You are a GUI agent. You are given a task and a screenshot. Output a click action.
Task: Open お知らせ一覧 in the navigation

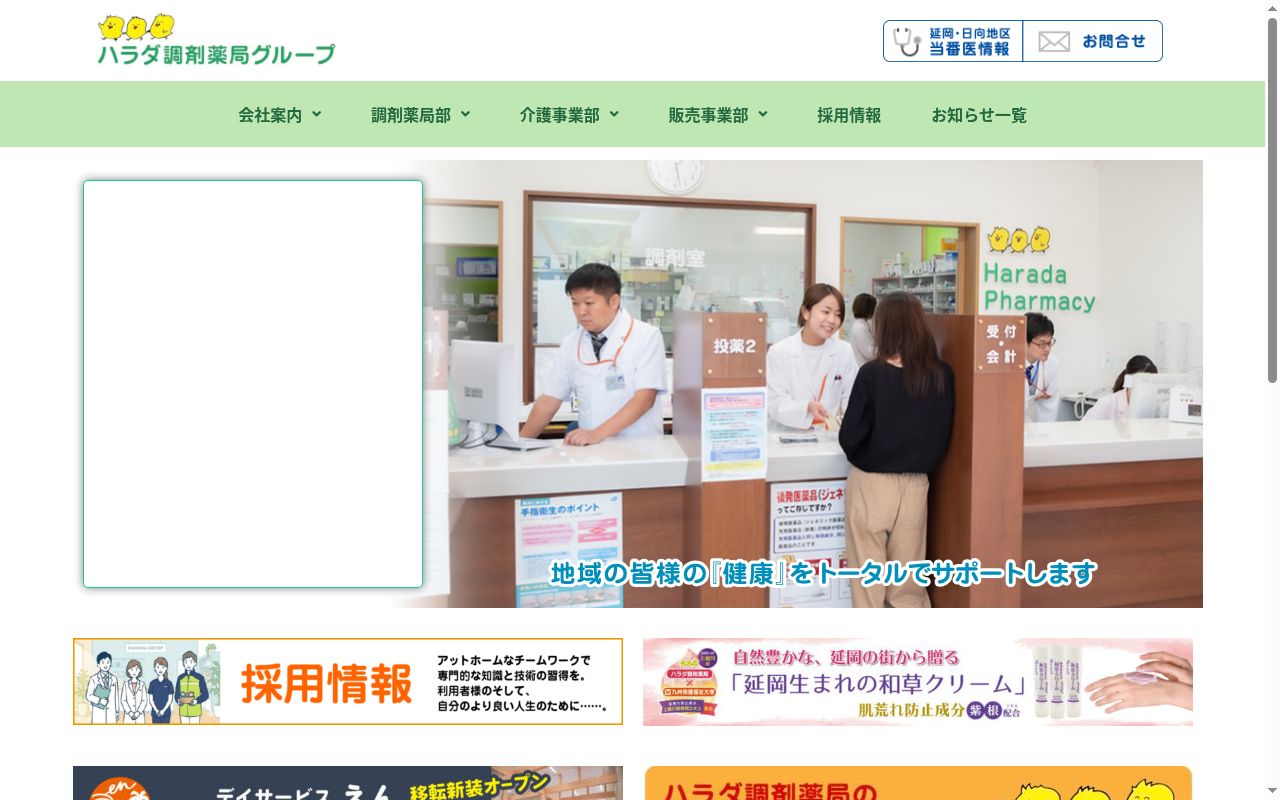[x=979, y=115]
